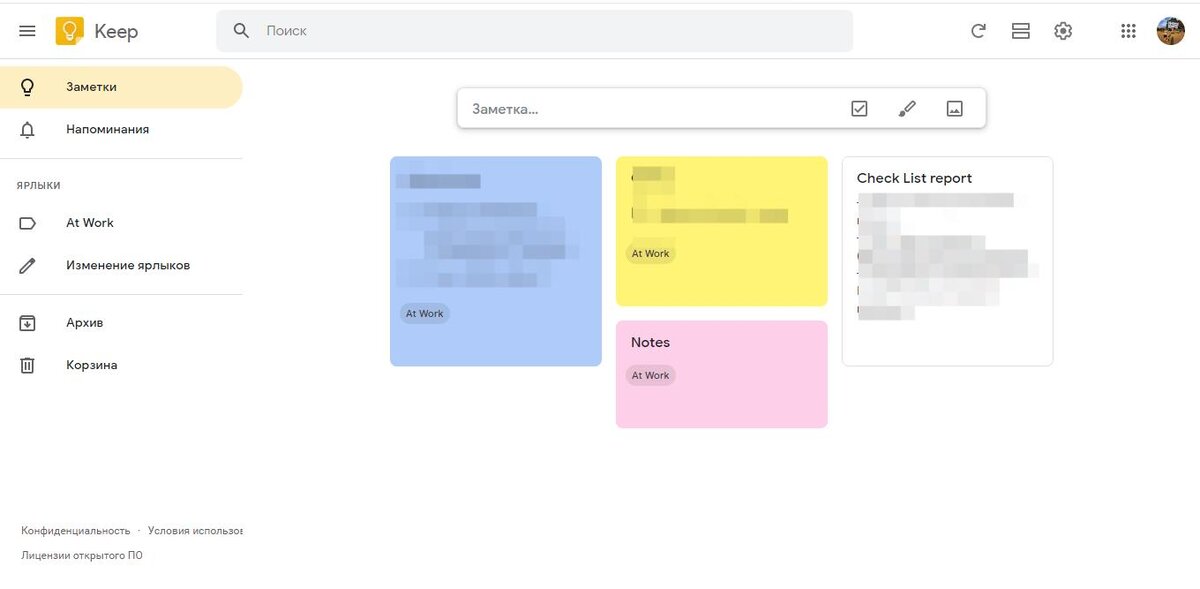Open the main hamburger menu
This screenshot has height=589, width=1200.
coord(27,31)
